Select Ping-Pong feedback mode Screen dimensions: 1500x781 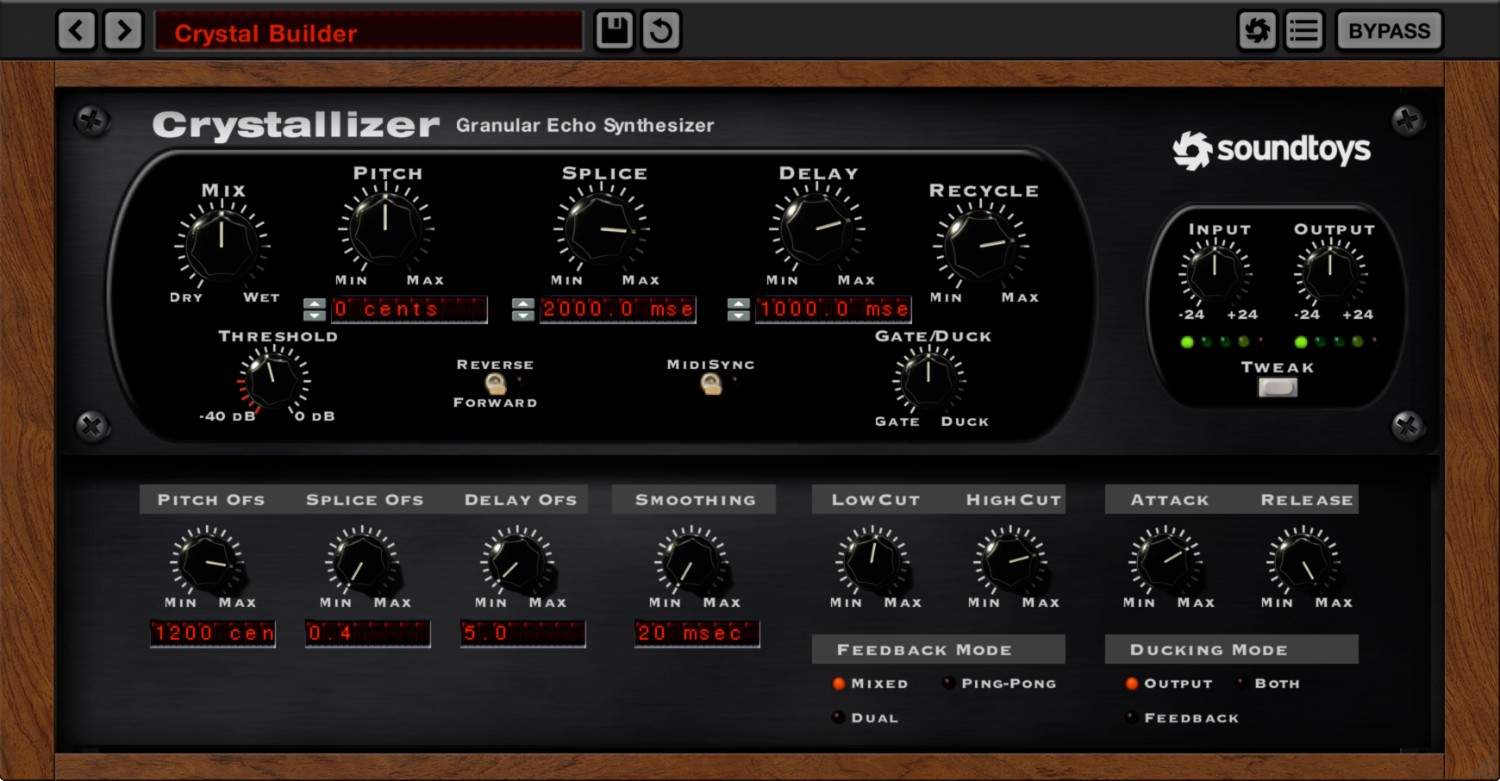[947, 683]
